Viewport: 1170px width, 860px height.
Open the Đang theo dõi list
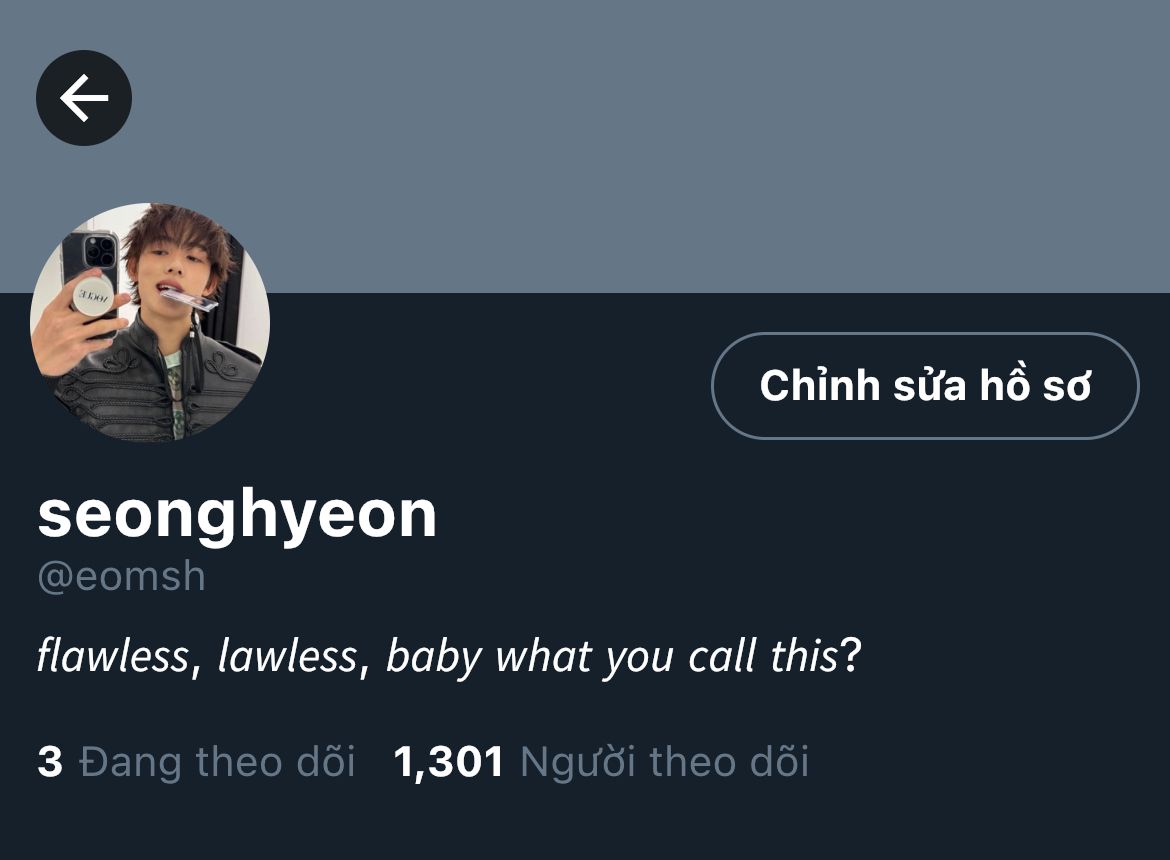[216, 762]
